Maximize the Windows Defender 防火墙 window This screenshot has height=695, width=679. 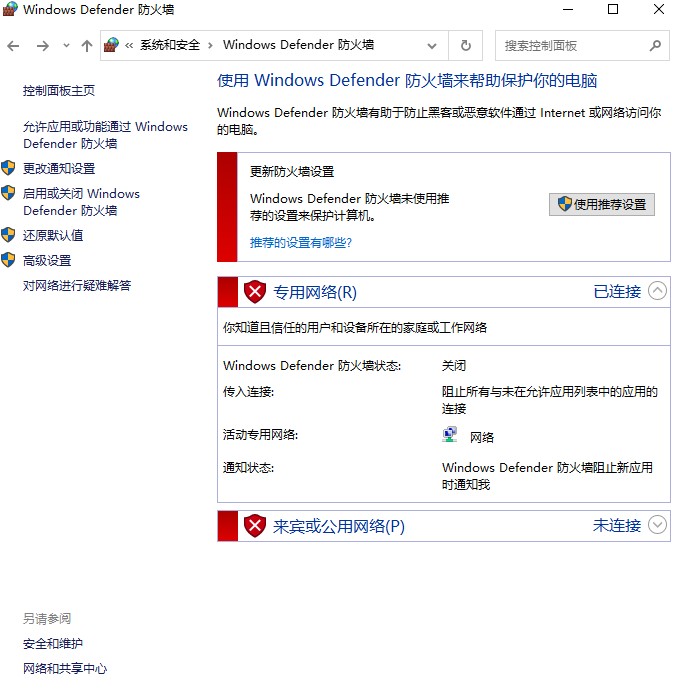point(613,9)
